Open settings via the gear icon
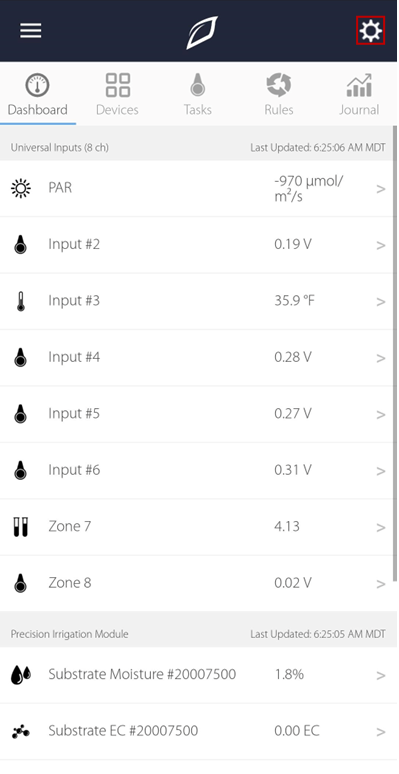 pos(370,31)
